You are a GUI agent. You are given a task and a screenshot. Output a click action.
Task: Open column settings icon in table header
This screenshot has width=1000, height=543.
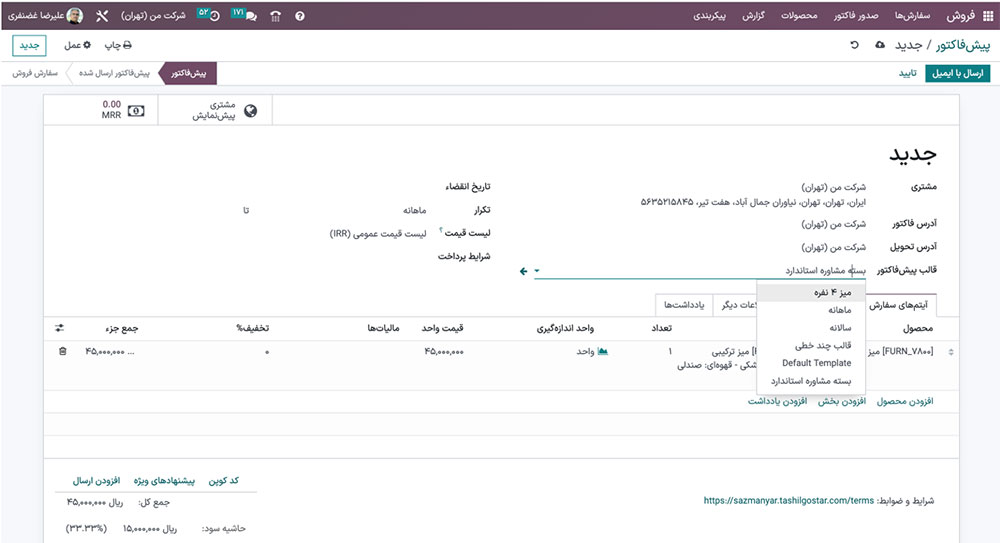point(59,328)
